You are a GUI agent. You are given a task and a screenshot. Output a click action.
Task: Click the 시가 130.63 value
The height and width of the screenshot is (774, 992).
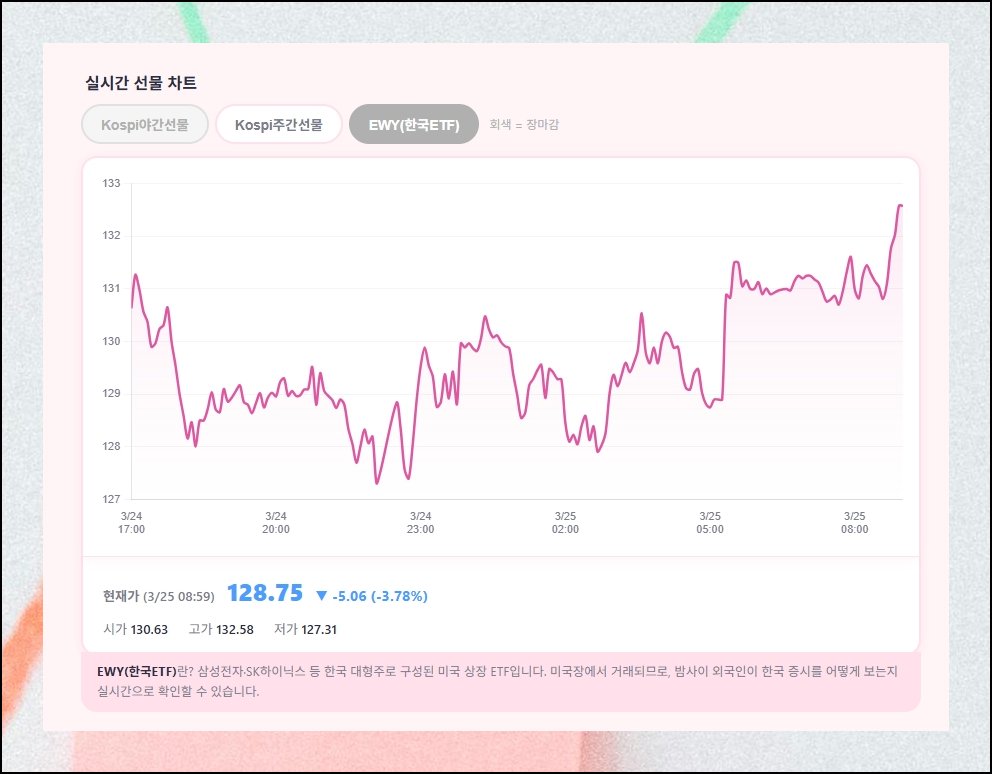(x=135, y=629)
